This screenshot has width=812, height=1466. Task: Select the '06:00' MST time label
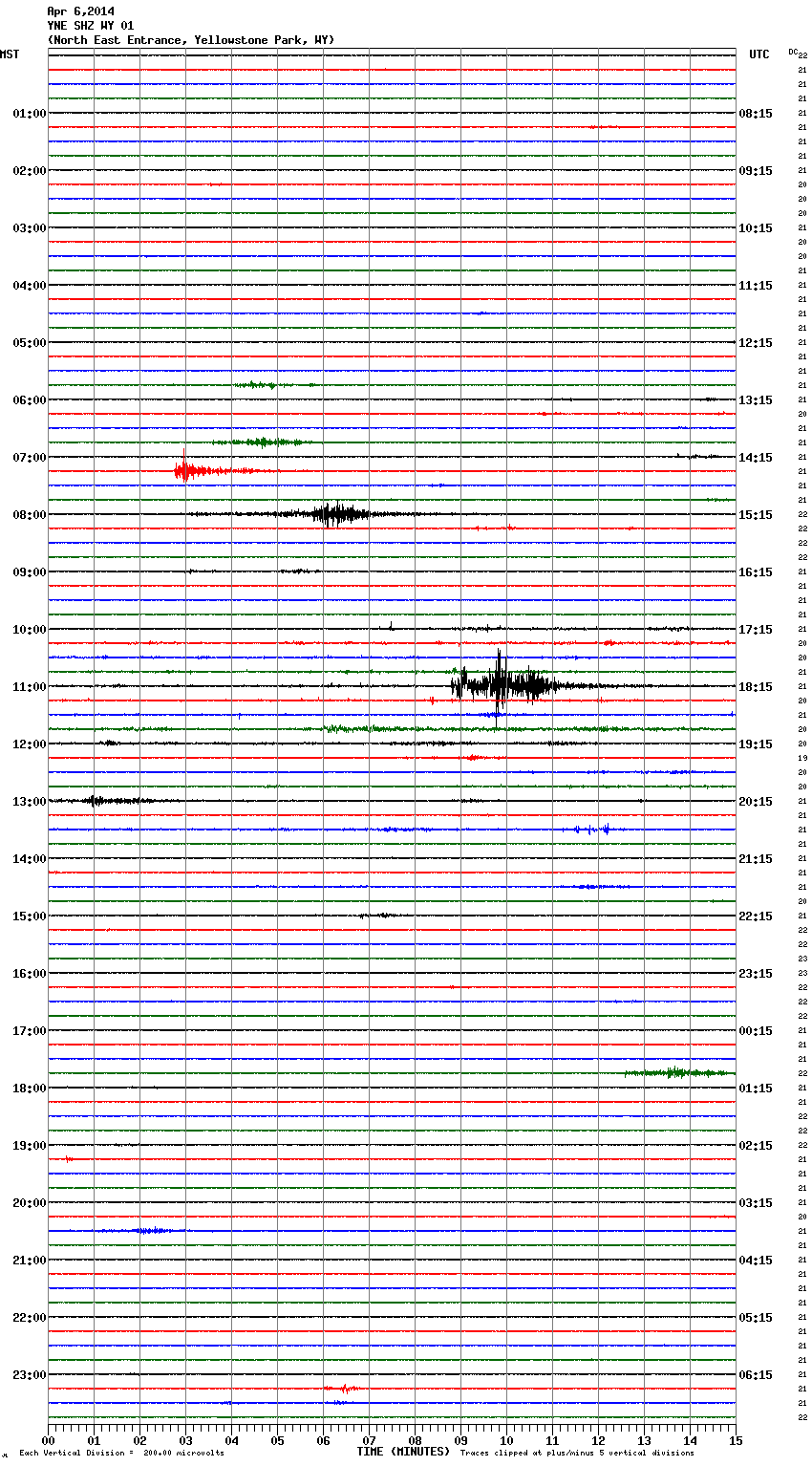(30, 400)
